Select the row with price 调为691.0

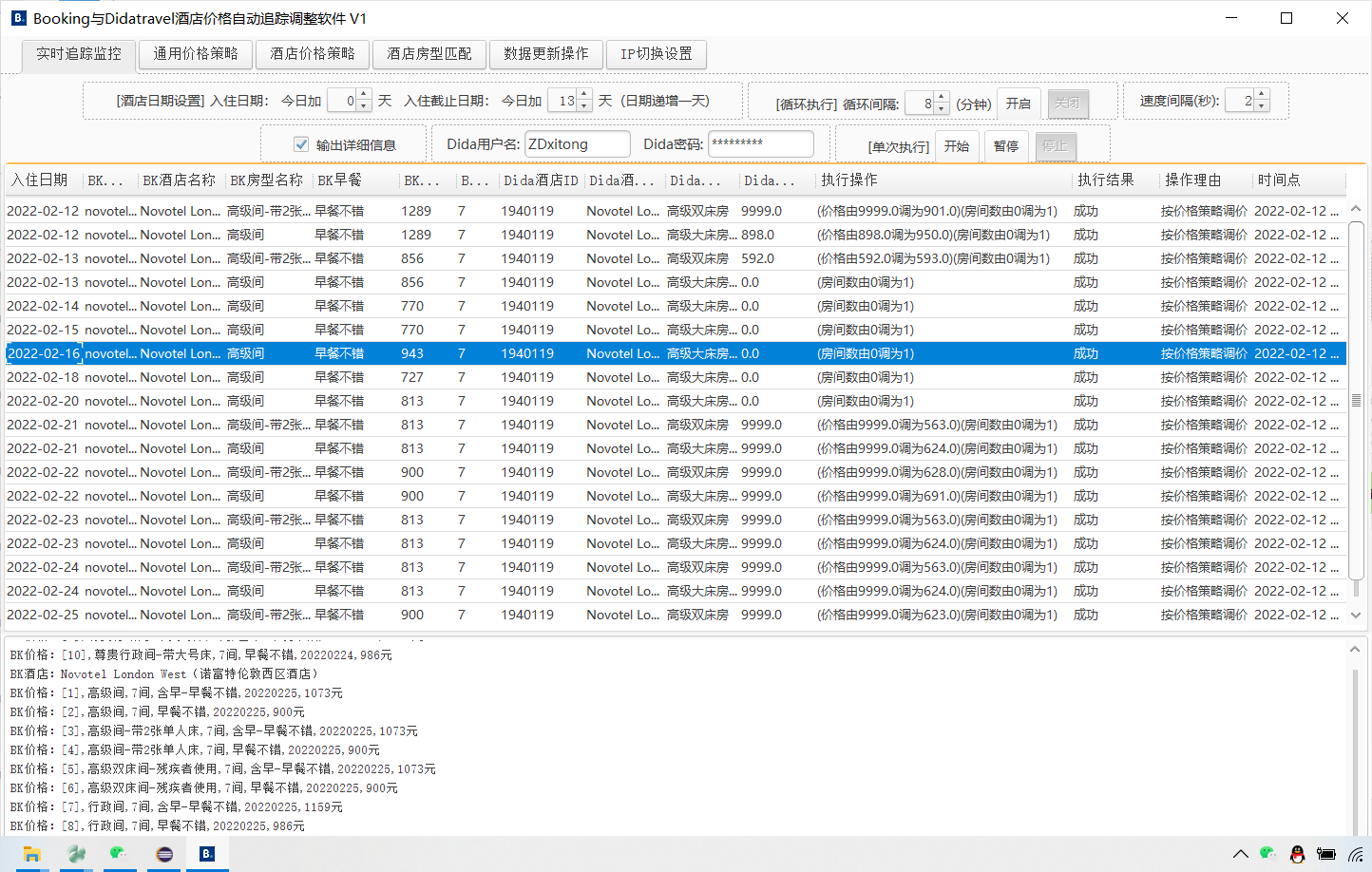click(x=676, y=496)
